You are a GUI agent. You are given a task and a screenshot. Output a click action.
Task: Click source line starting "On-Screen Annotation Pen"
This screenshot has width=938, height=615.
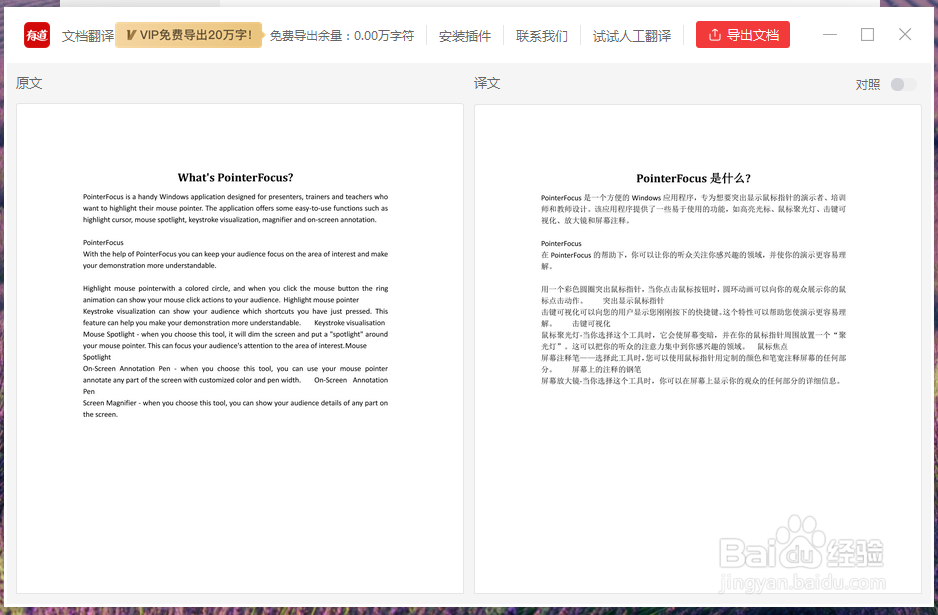(235, 369)
